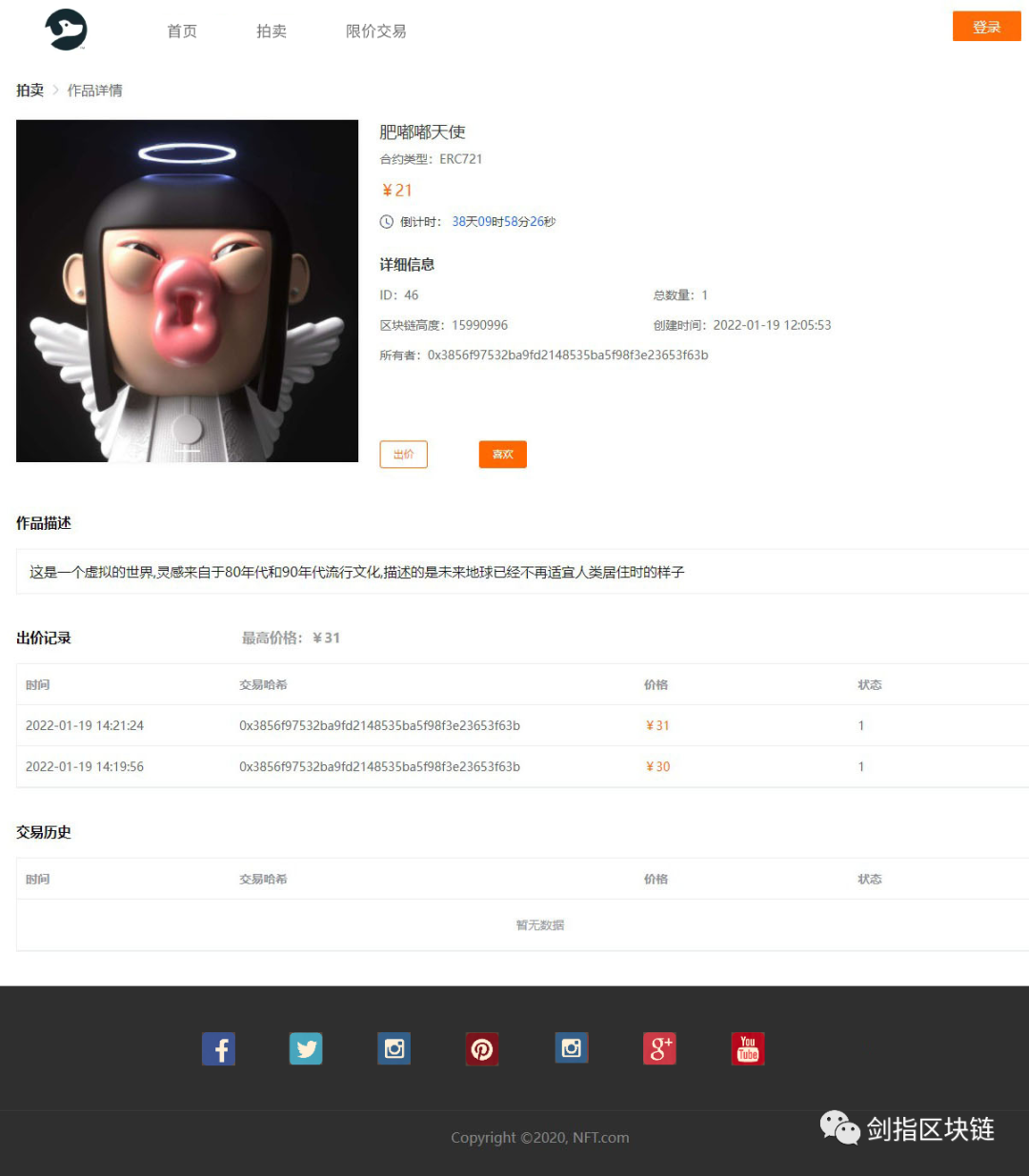This screenshot has height=1176, width=1029.
Task: Open the Google+ share icon
Action: [659, 1048]
